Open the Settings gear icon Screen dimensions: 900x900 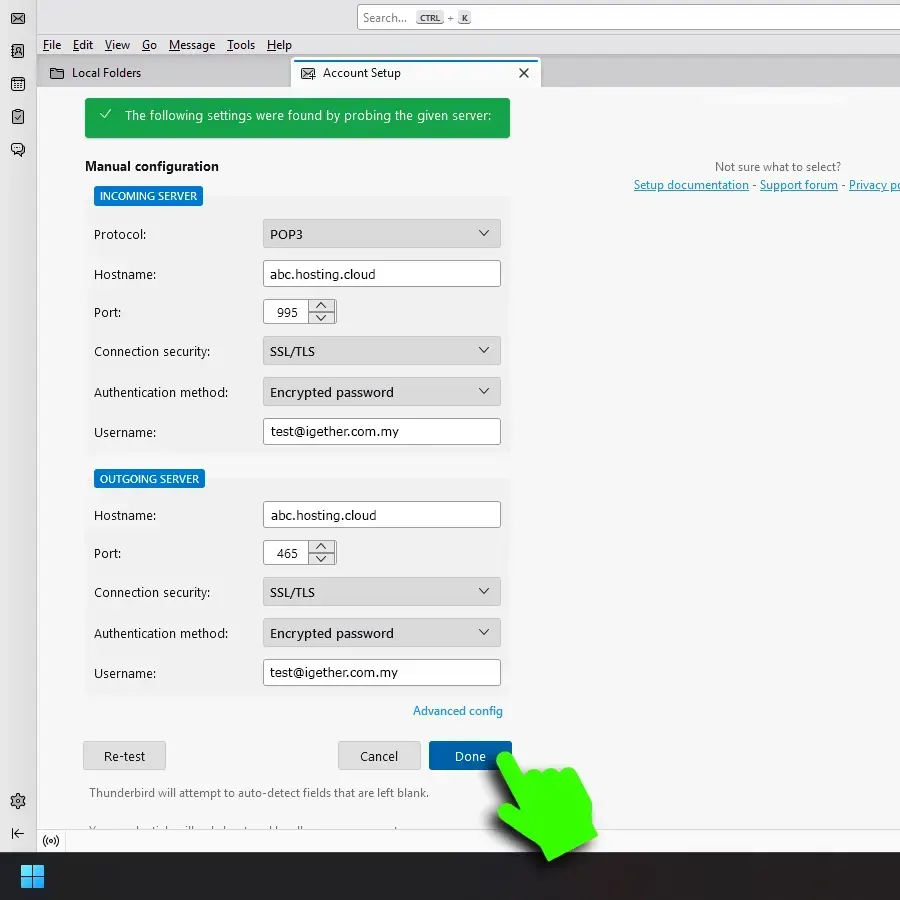pyautogui.click(x=17, y=801)
